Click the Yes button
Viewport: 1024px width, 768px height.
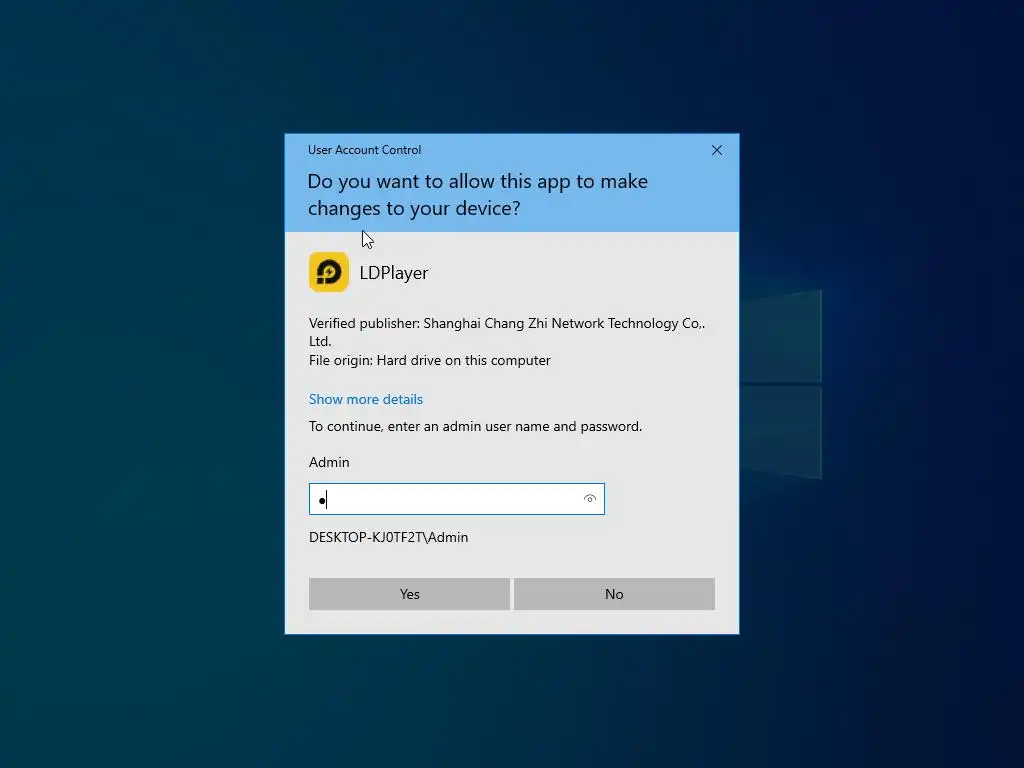(409, 594)
